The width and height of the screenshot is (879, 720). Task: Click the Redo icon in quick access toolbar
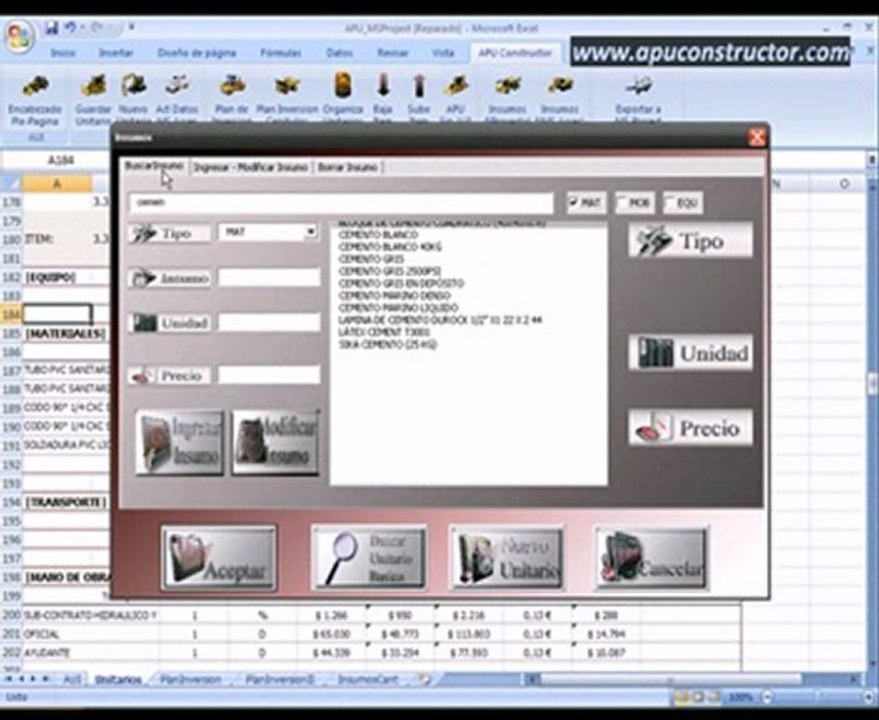pos(97,27)
